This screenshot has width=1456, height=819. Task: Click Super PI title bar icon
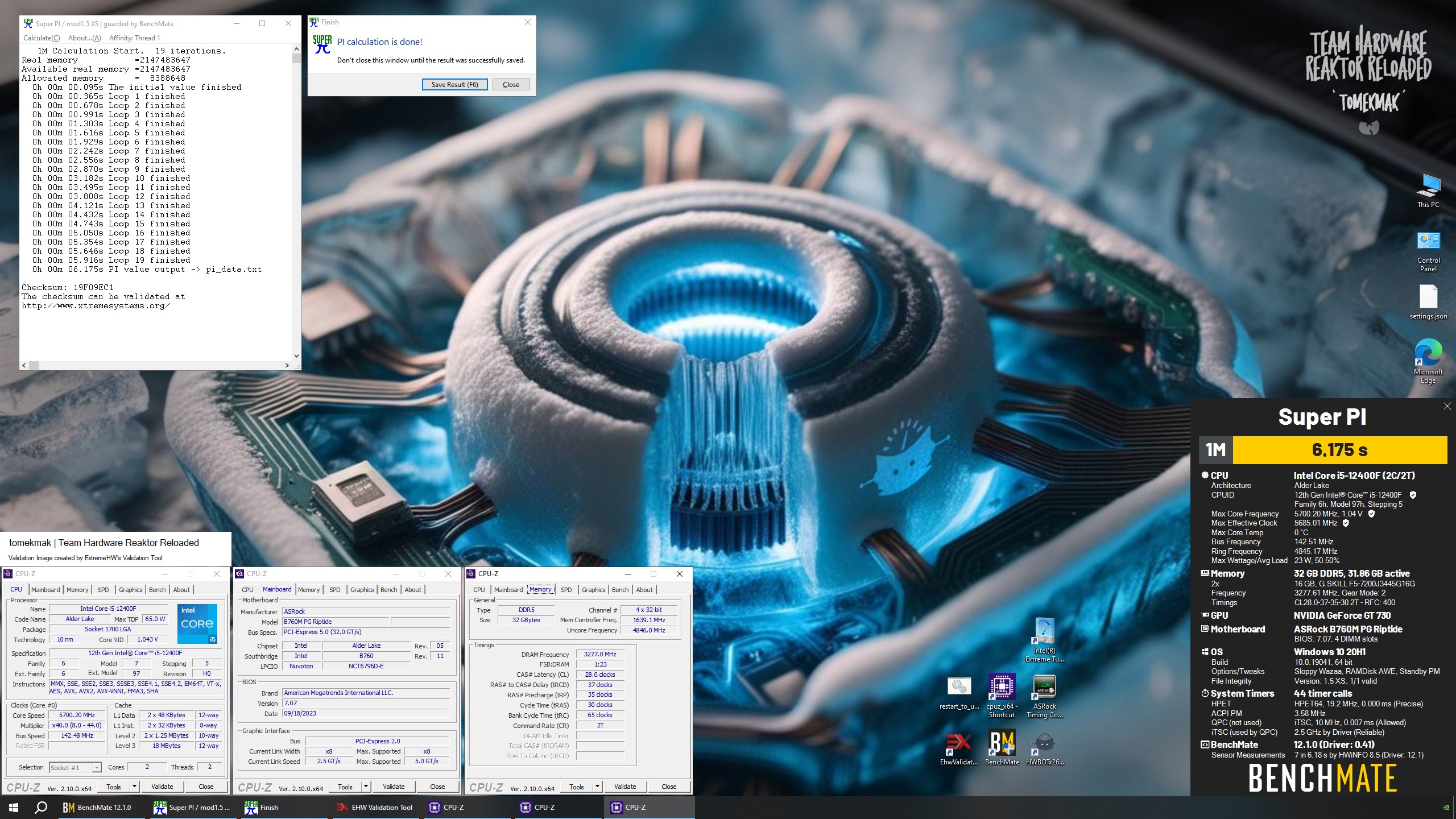(x=28, y=23)
